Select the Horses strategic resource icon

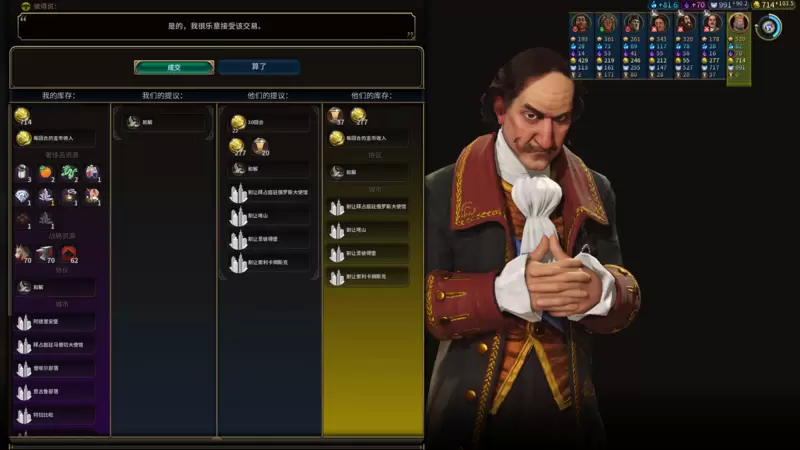point(23,253)
